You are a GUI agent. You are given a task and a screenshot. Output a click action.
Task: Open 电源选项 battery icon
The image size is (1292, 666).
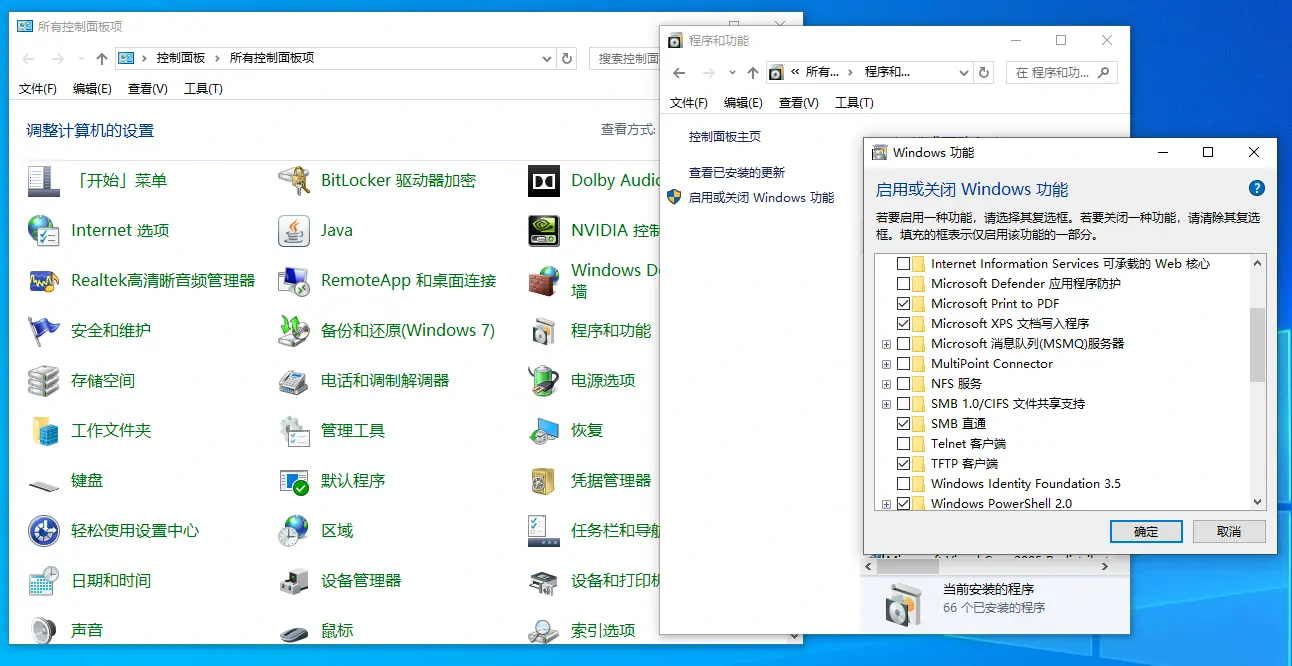[544, 381]
